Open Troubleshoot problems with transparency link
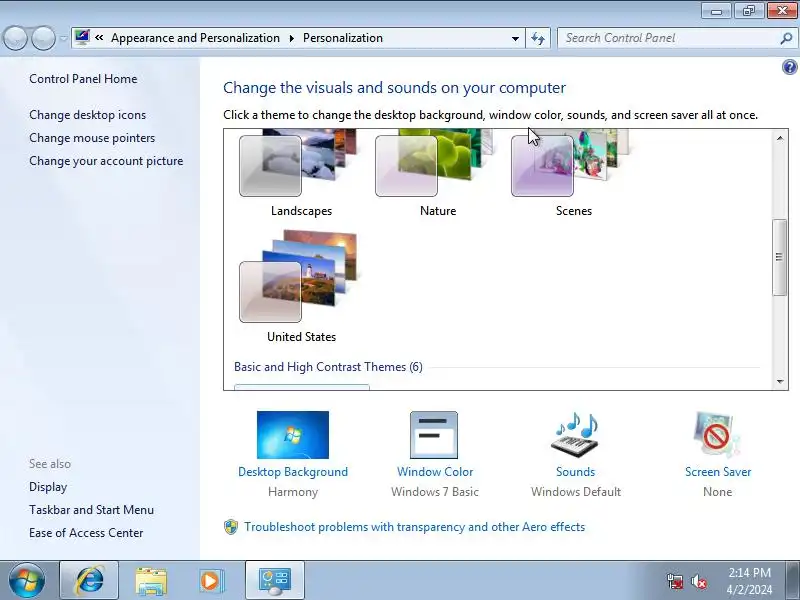The height and width of the screenshot is (600, 800). [414, 527]
